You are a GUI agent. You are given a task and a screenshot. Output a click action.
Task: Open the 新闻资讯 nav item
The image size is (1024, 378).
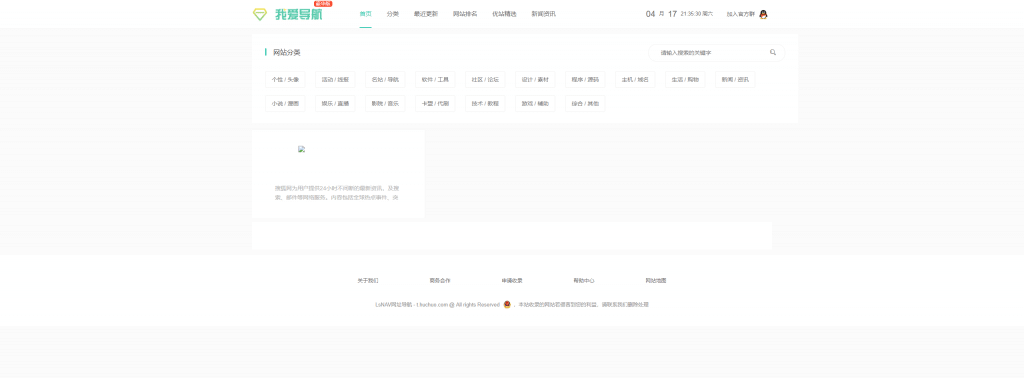point(543,14)
